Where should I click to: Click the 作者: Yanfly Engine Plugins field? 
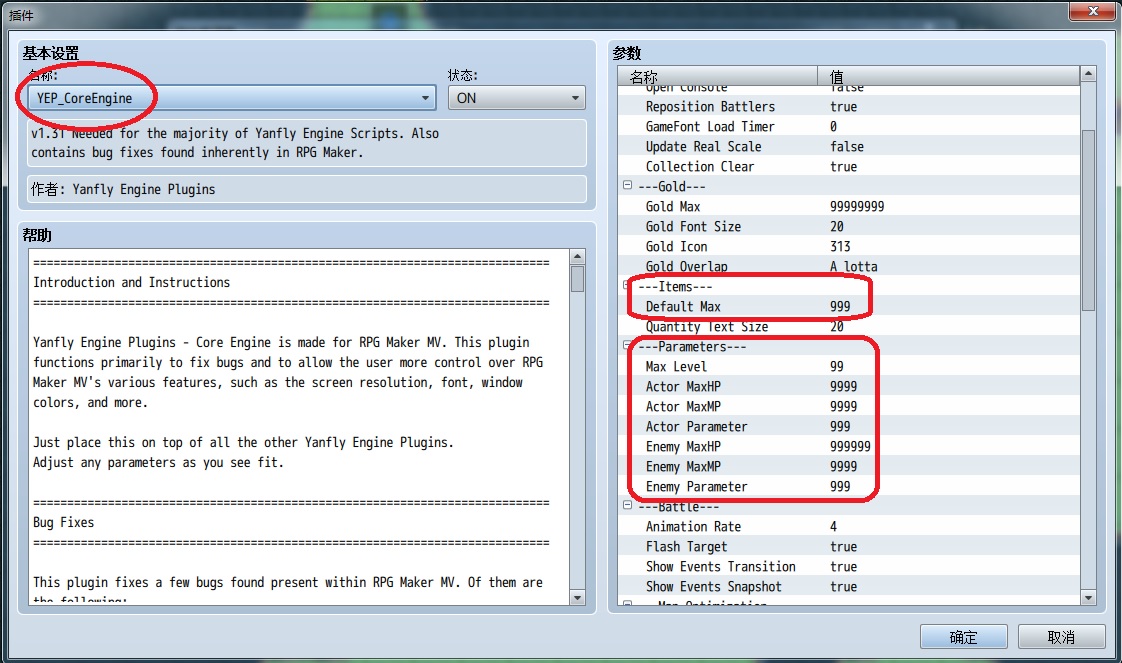point(307,190)
